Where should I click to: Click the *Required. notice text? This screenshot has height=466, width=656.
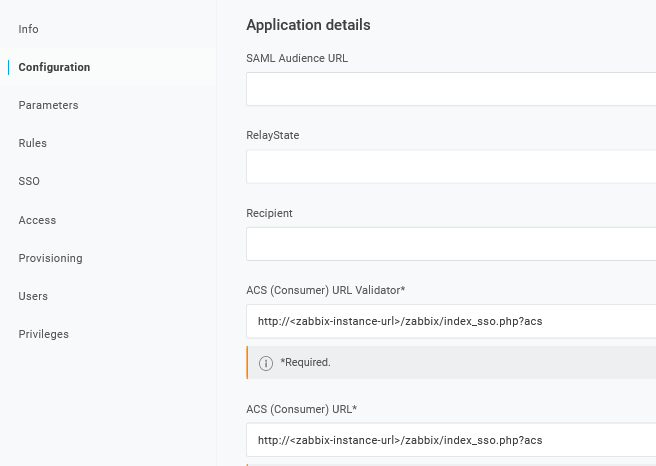tap(305, 363)
